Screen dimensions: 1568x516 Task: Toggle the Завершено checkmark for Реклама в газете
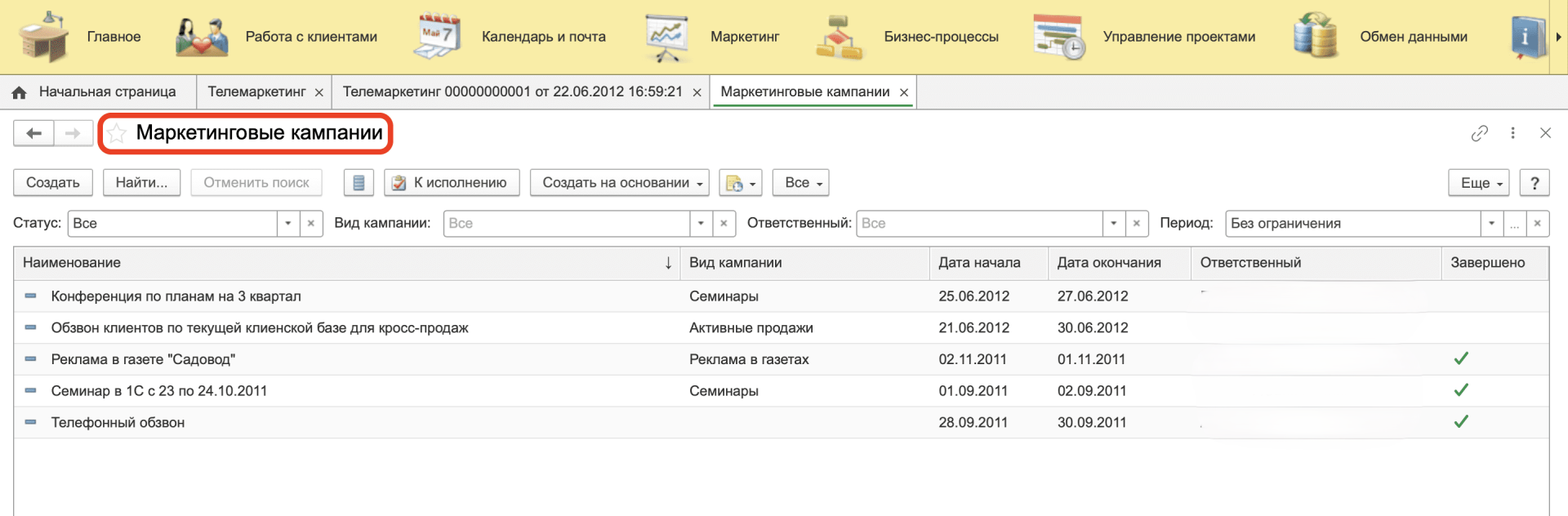(x=1461, y=358)
